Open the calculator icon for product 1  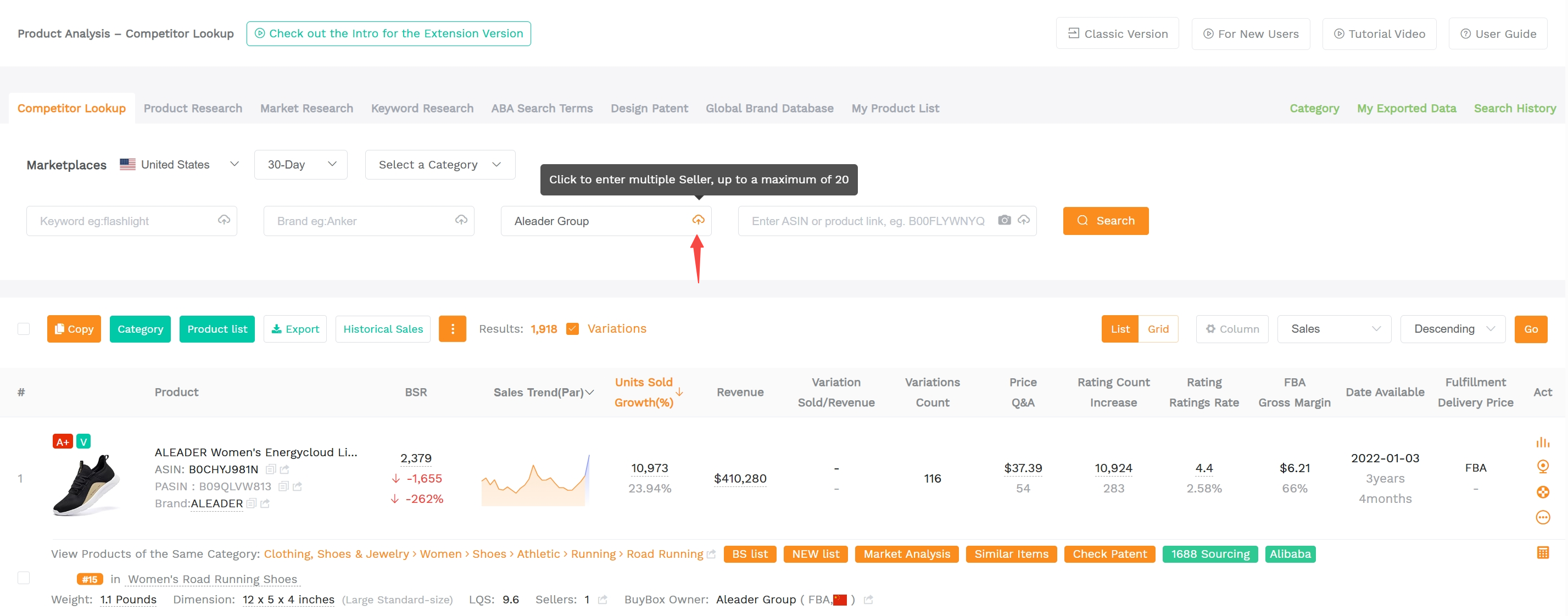[x=1542, y=553]
